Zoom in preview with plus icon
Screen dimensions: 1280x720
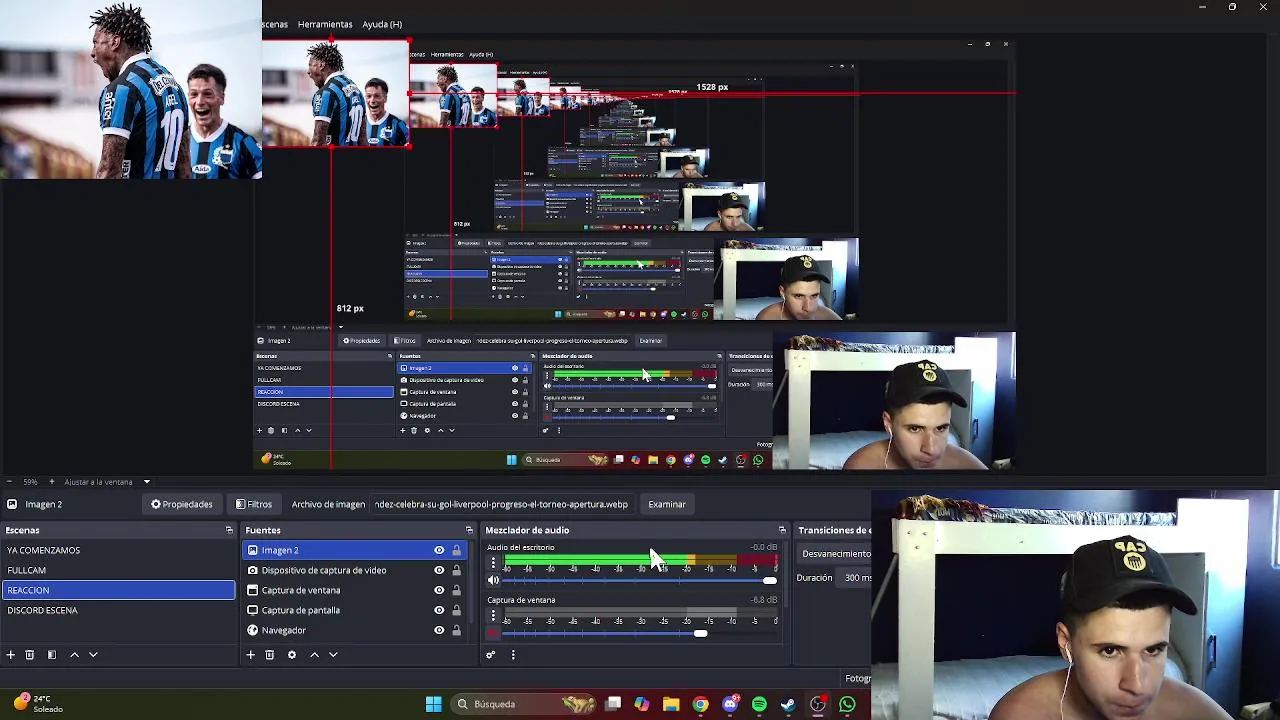[x=52, y=482]
